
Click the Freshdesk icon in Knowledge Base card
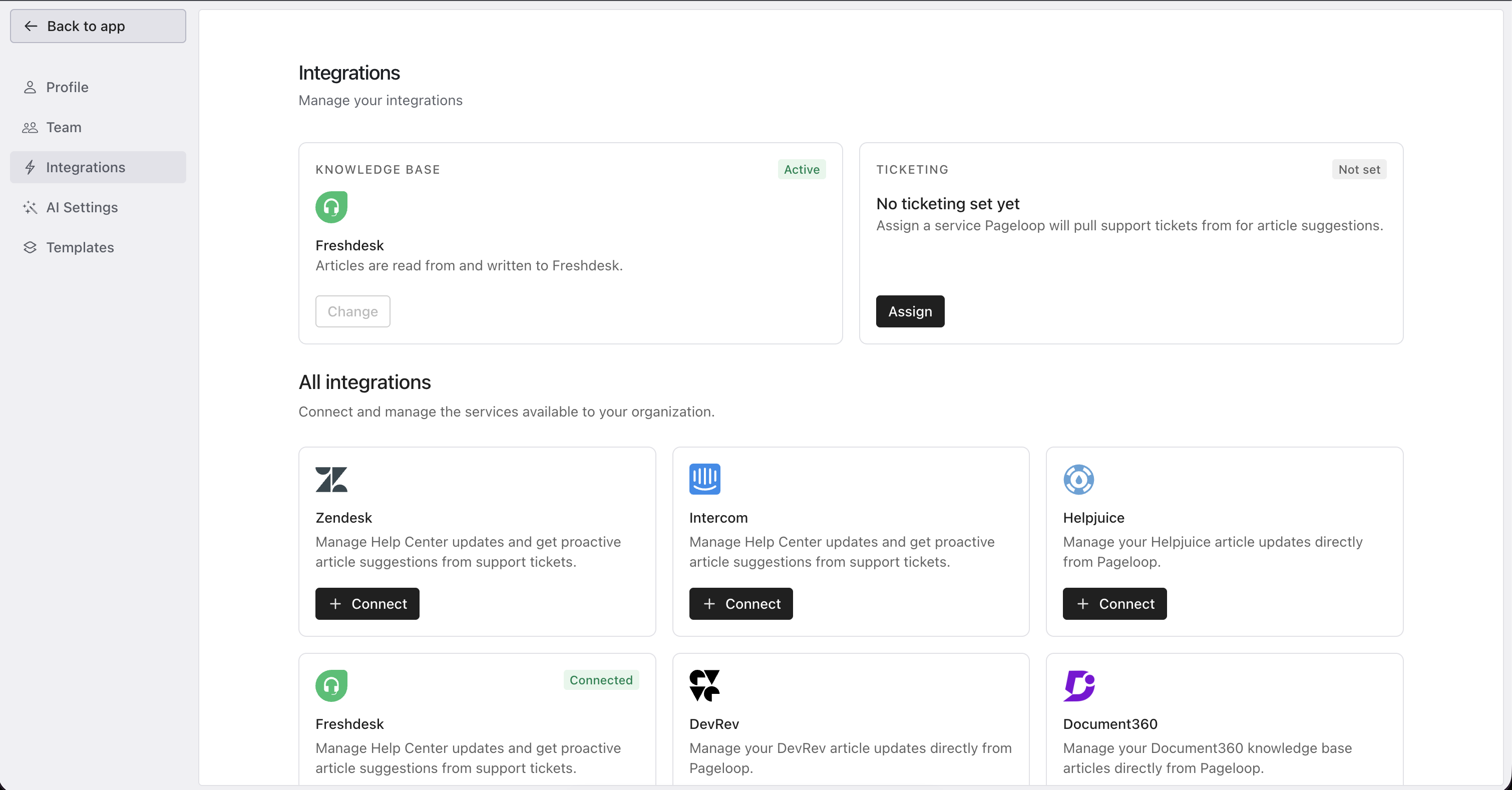[331, 207]
